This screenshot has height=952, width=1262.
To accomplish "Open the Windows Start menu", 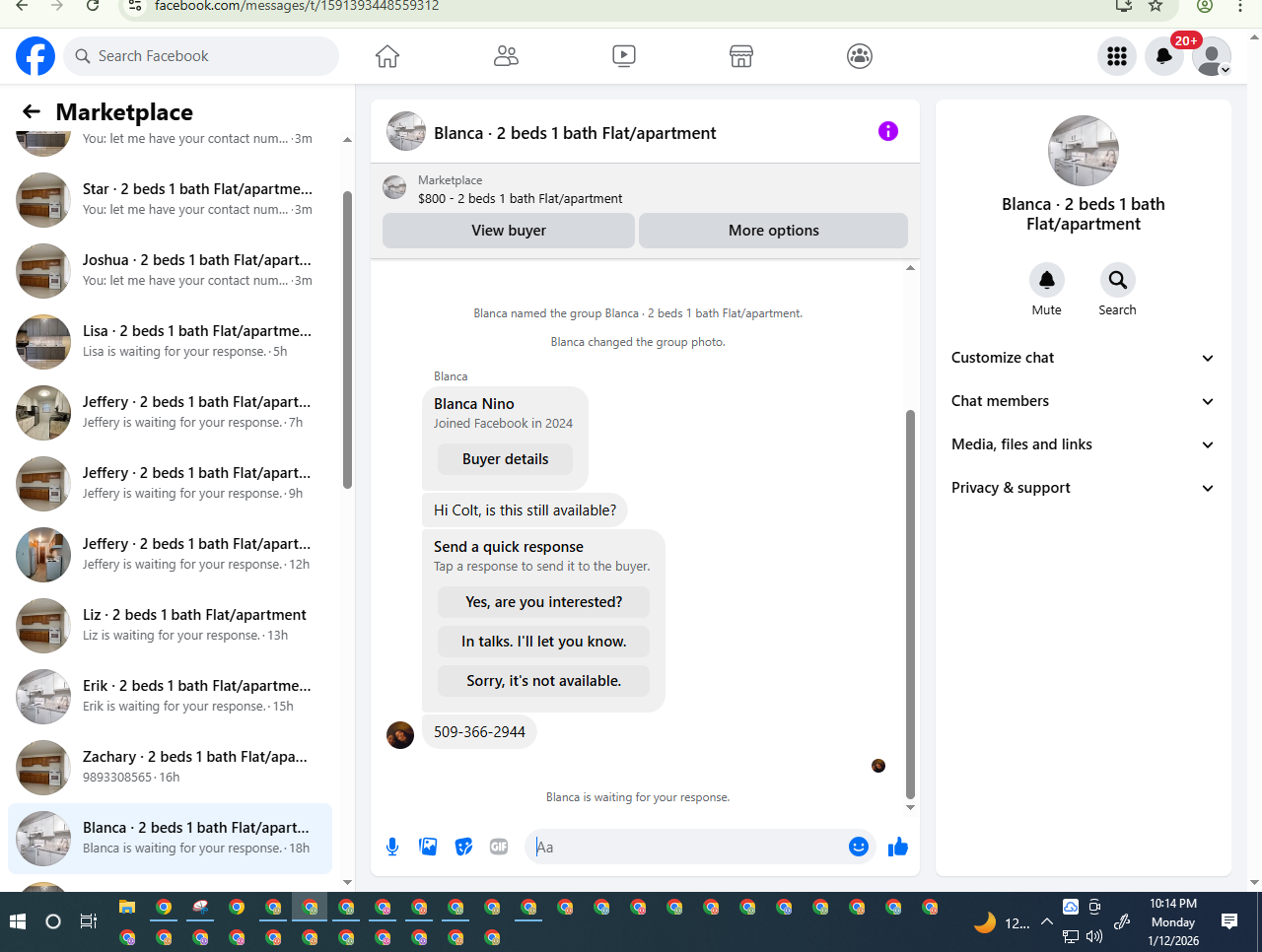I will (x=17, y=921).
